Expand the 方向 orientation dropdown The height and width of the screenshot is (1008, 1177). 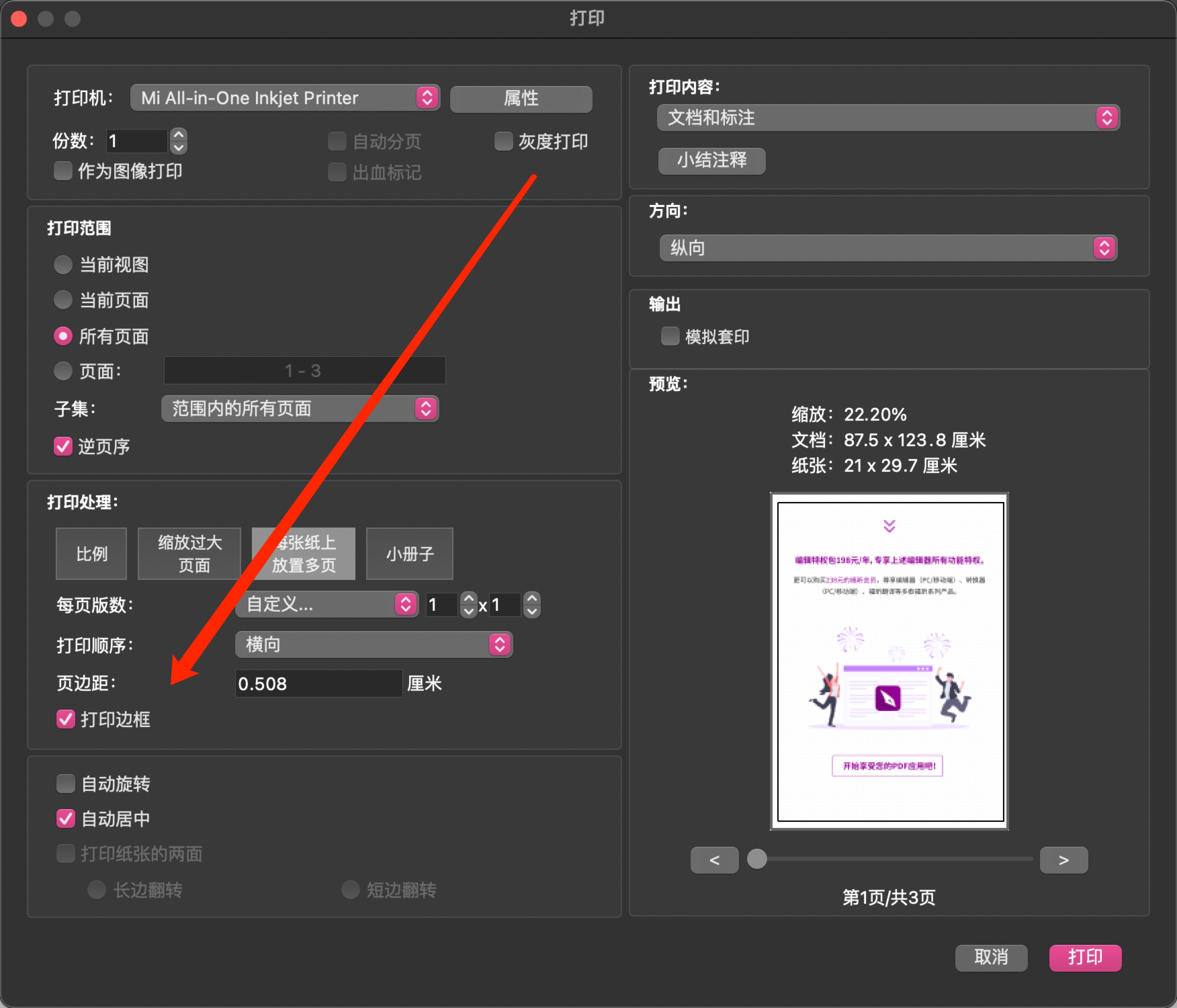point(887,248)
